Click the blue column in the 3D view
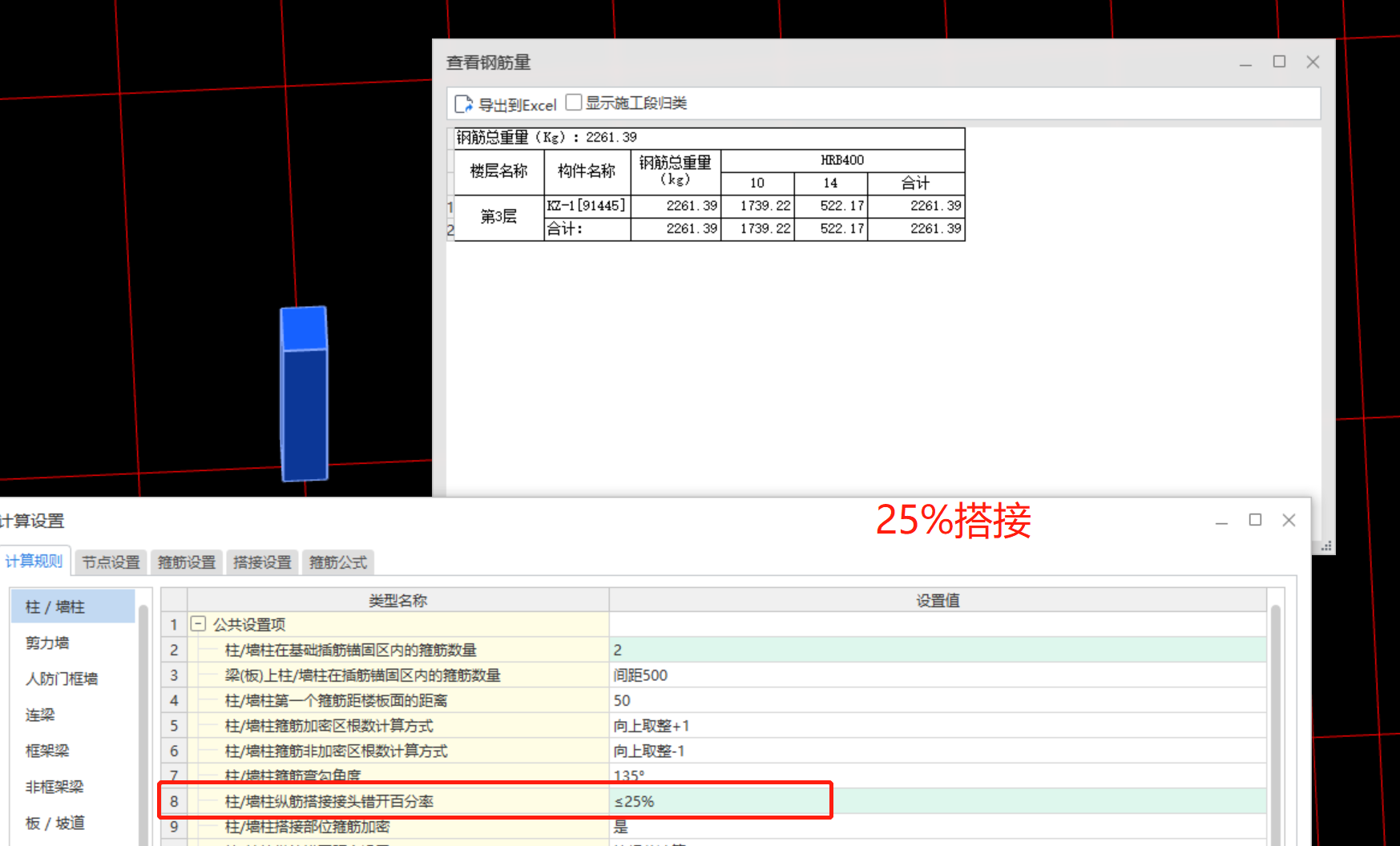1400x846 pixels. coord(305,394)
